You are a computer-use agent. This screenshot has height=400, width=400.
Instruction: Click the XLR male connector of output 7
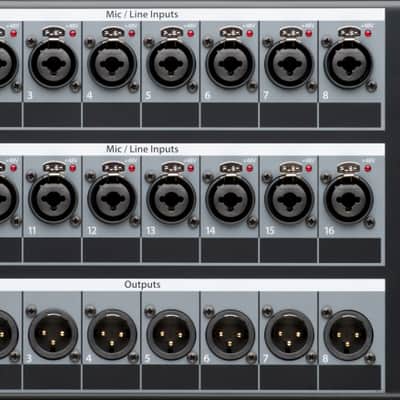289,334
